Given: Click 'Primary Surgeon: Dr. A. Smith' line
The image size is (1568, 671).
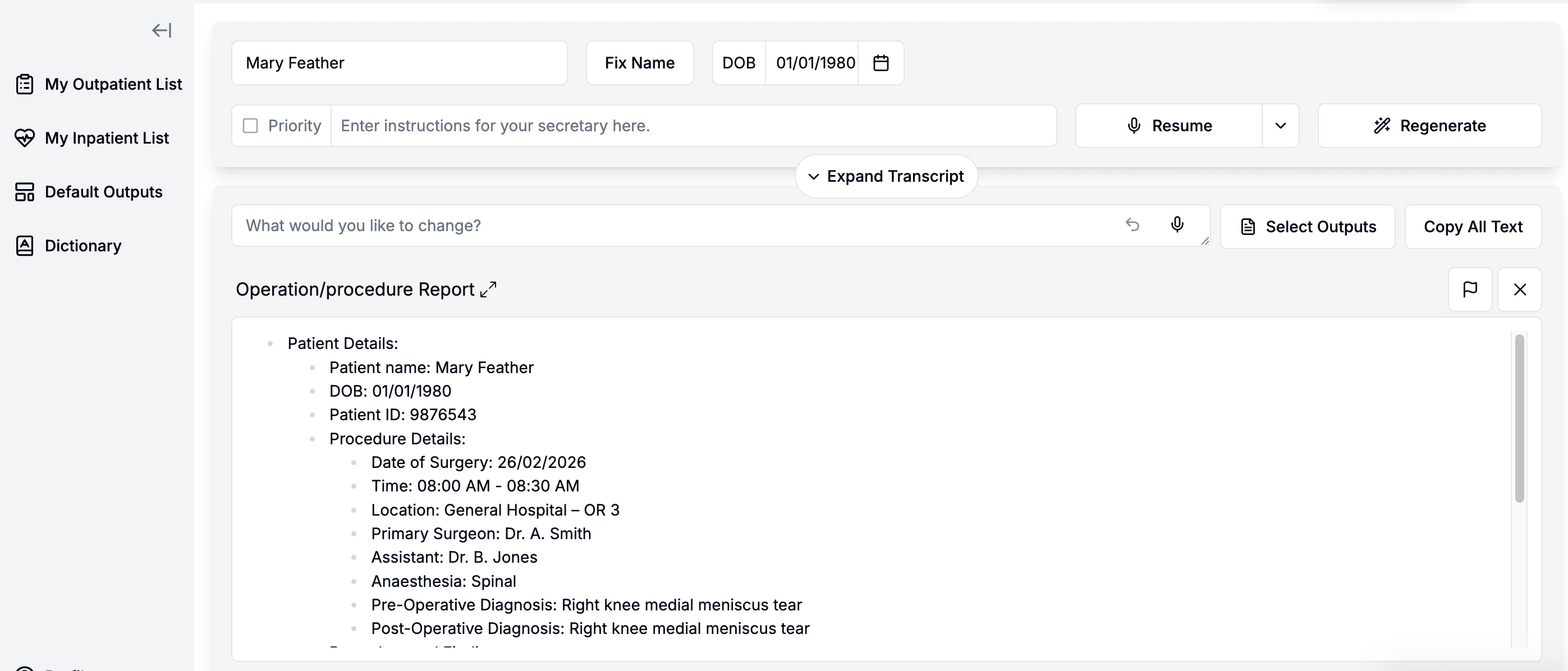Looking at the screenshot, I should coord(481,534).
